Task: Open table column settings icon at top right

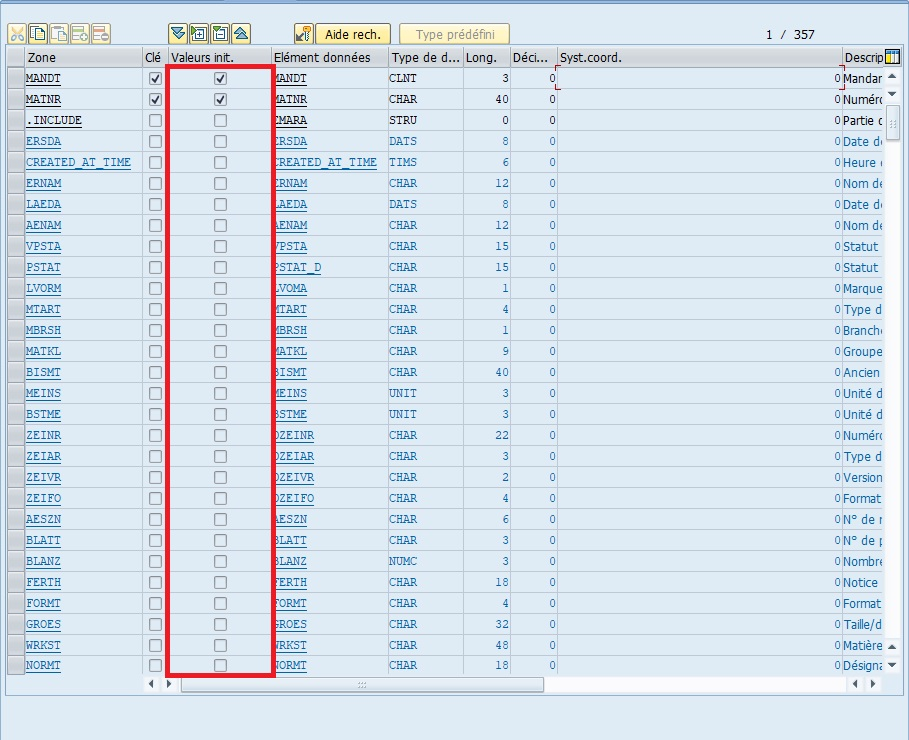Action: point(893,57)
